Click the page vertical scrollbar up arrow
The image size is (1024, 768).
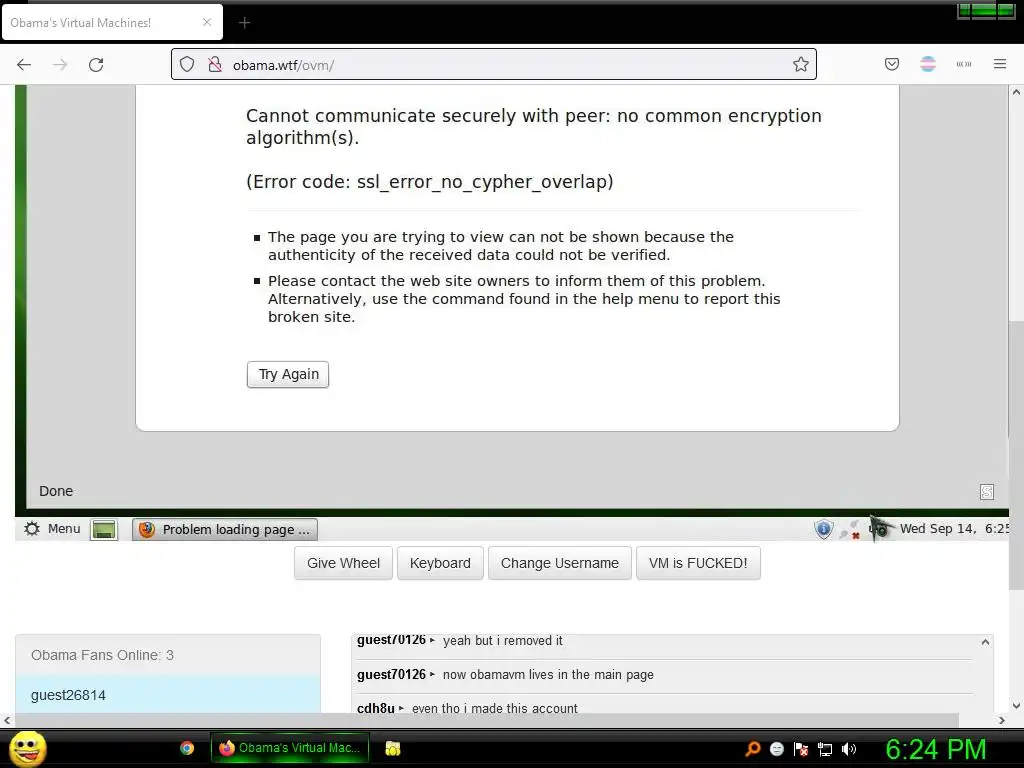1016,92
